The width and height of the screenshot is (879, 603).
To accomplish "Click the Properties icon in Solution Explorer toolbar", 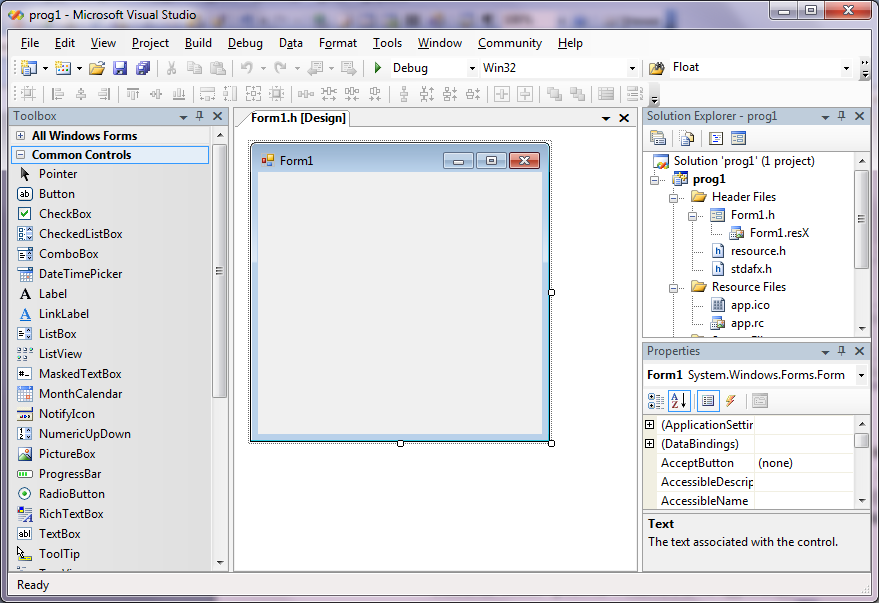I will coord(658,138).
